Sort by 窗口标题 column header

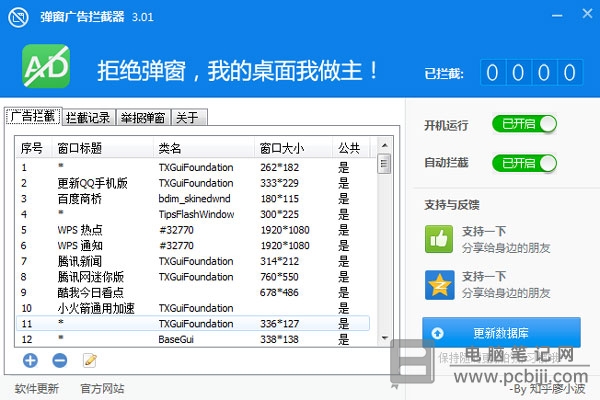coord(103,148)
